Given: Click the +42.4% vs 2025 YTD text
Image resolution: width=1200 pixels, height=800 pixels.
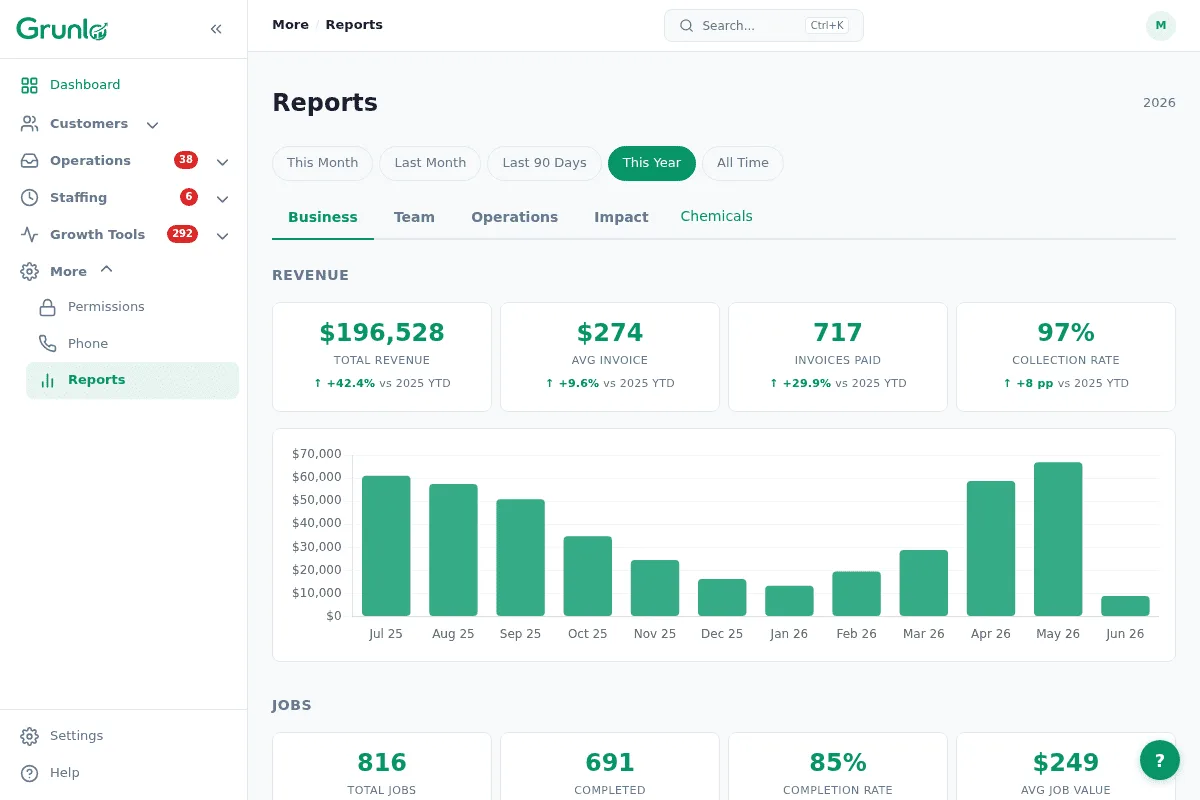Looking at the screenshot, I should (382, 383).
